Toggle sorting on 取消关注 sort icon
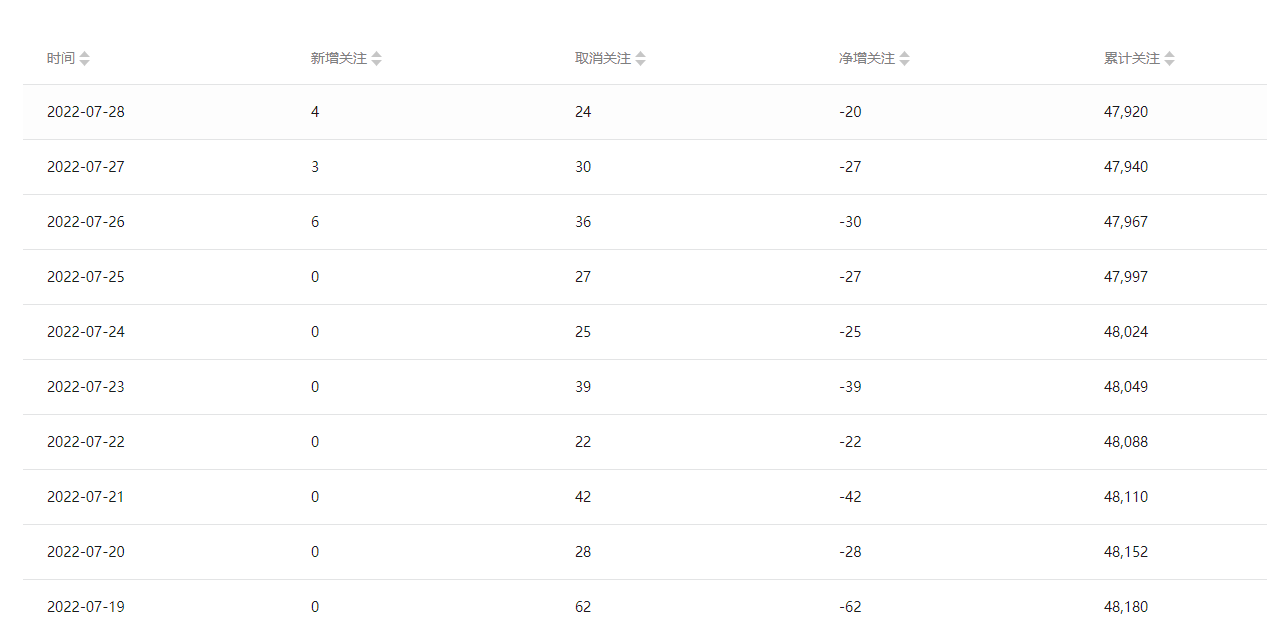The image size is (1267, 634). coord(641,59)
